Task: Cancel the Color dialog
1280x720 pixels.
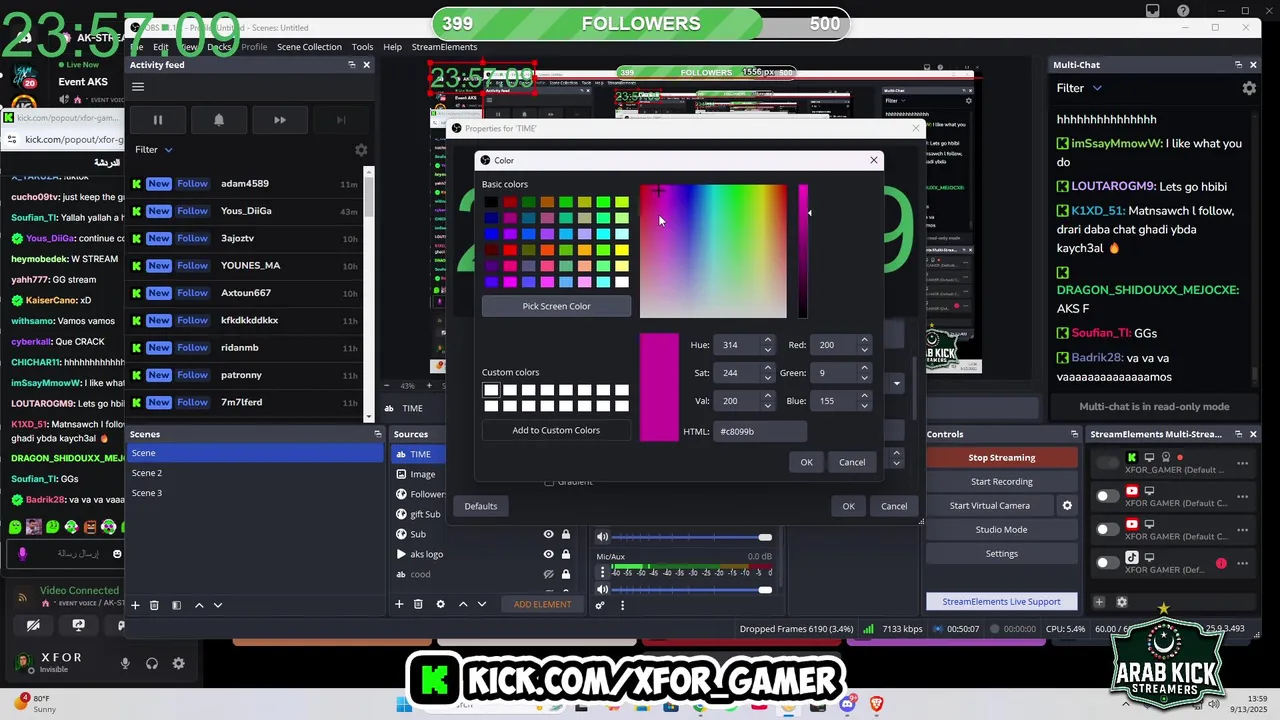Action: pyautogui.click(x=852, y=462)
